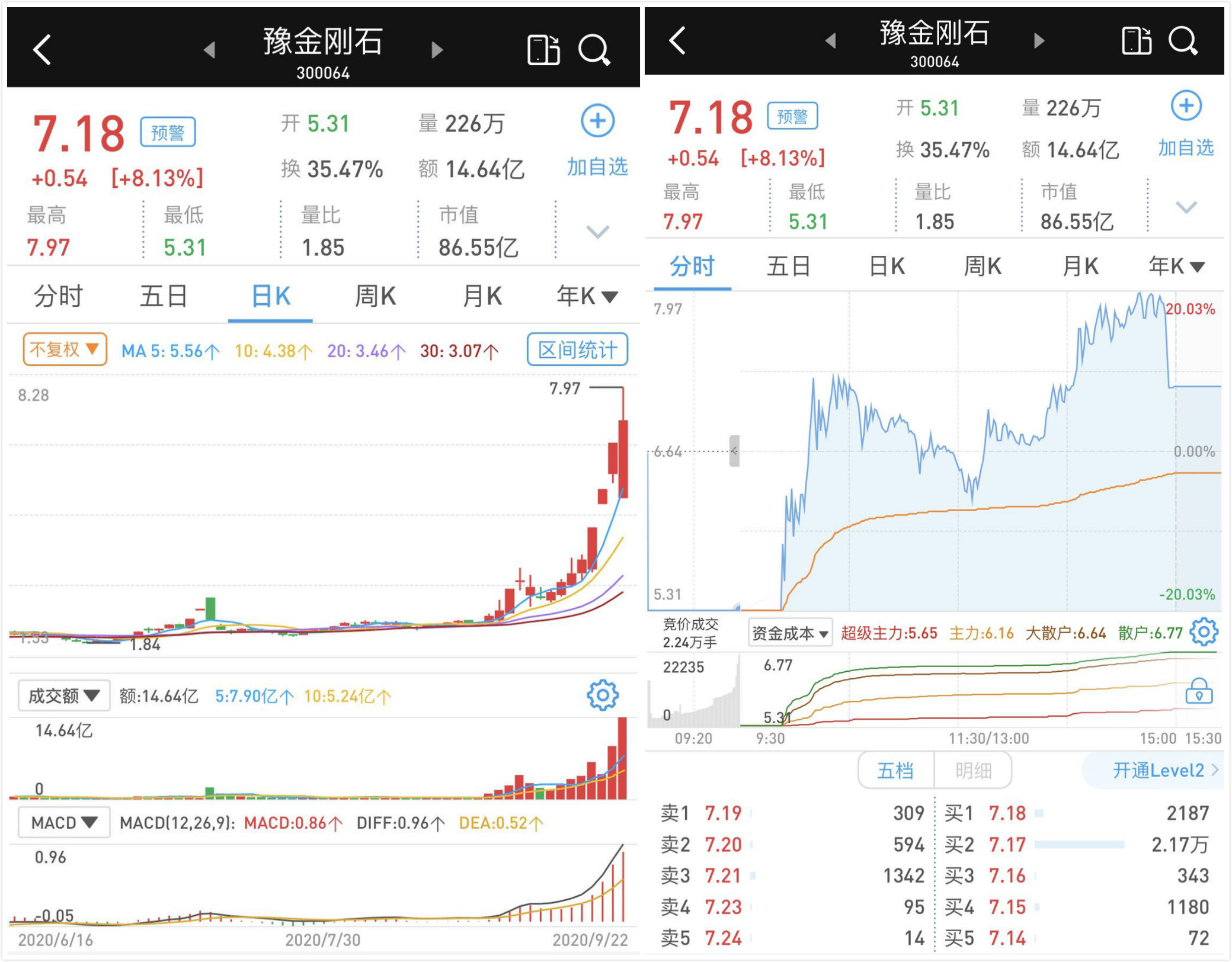Select 分时 tab in left panel
The image size is (1232, 962).
[58, 296]
